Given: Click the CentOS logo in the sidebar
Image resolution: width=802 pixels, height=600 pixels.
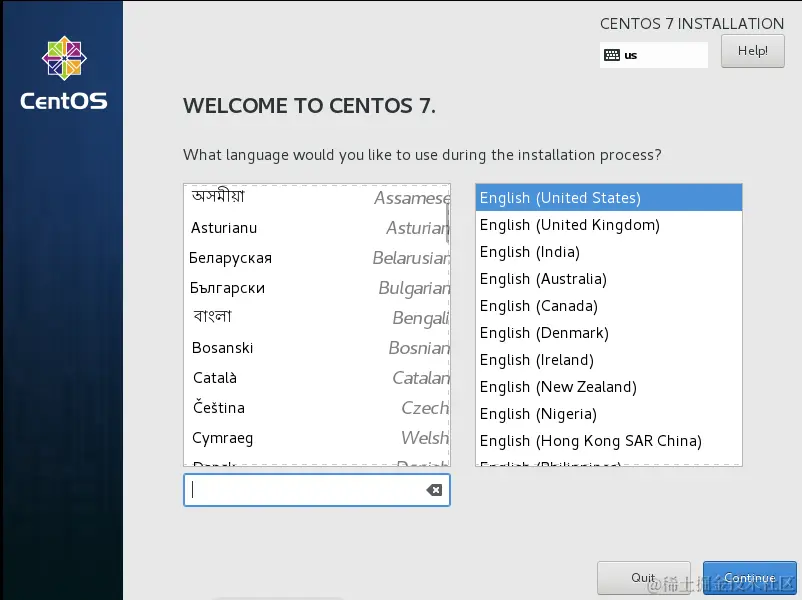Looking at the screenshot, I should coord(64,73).
